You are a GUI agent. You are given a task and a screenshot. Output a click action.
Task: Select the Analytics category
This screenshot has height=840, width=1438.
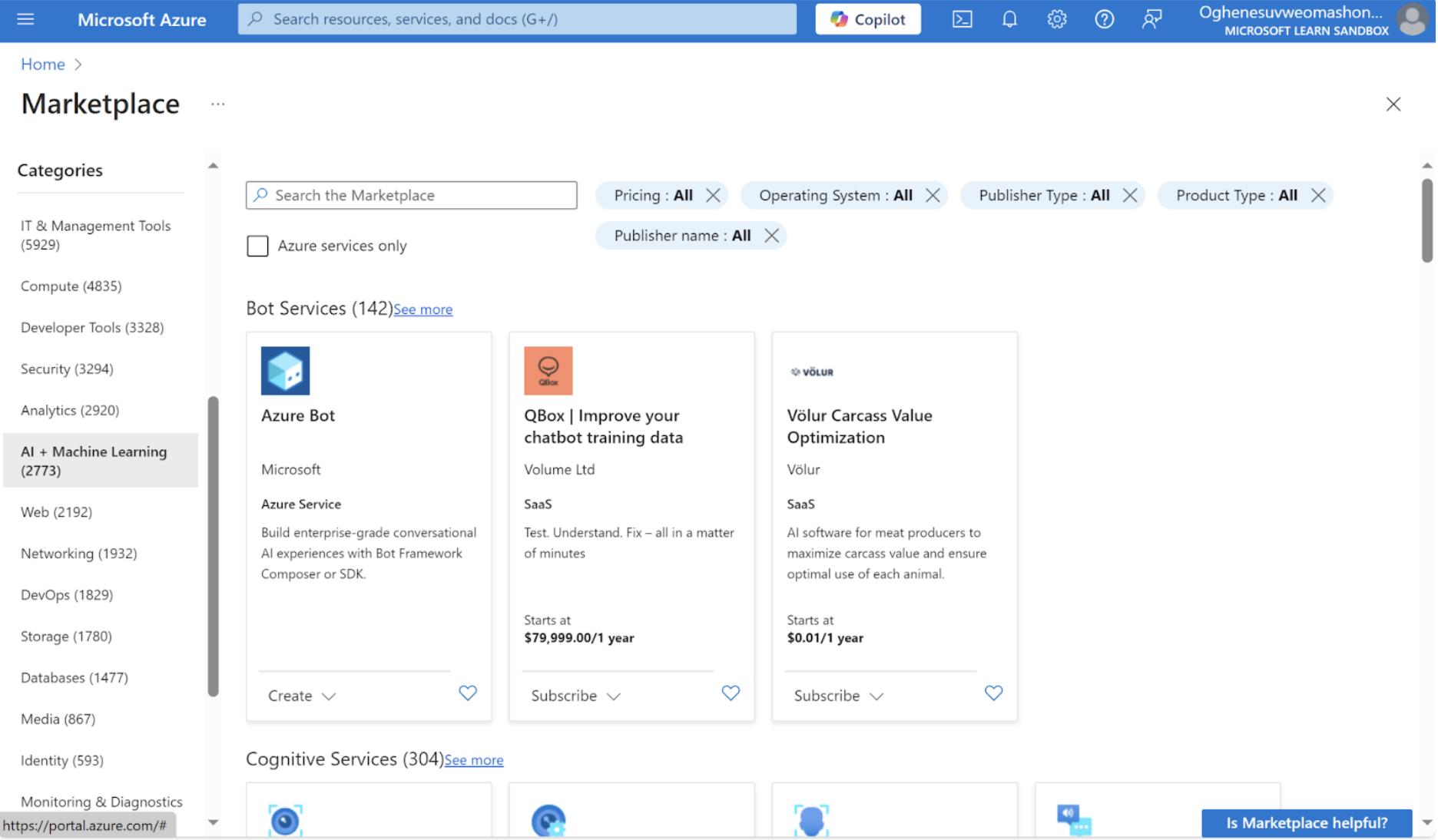click(101, 411)
